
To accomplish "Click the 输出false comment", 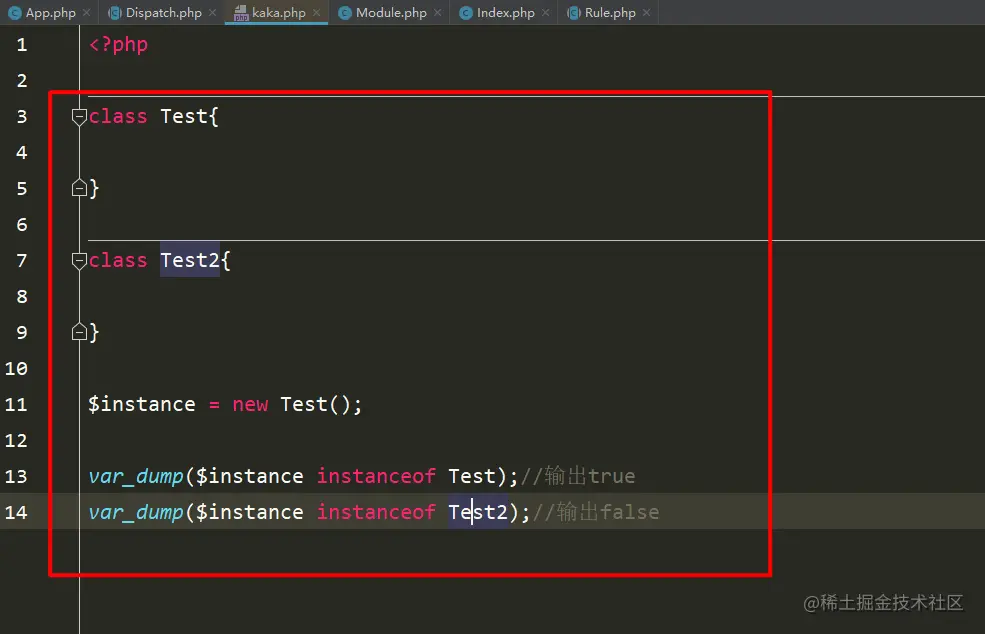I will pos(596,512).
